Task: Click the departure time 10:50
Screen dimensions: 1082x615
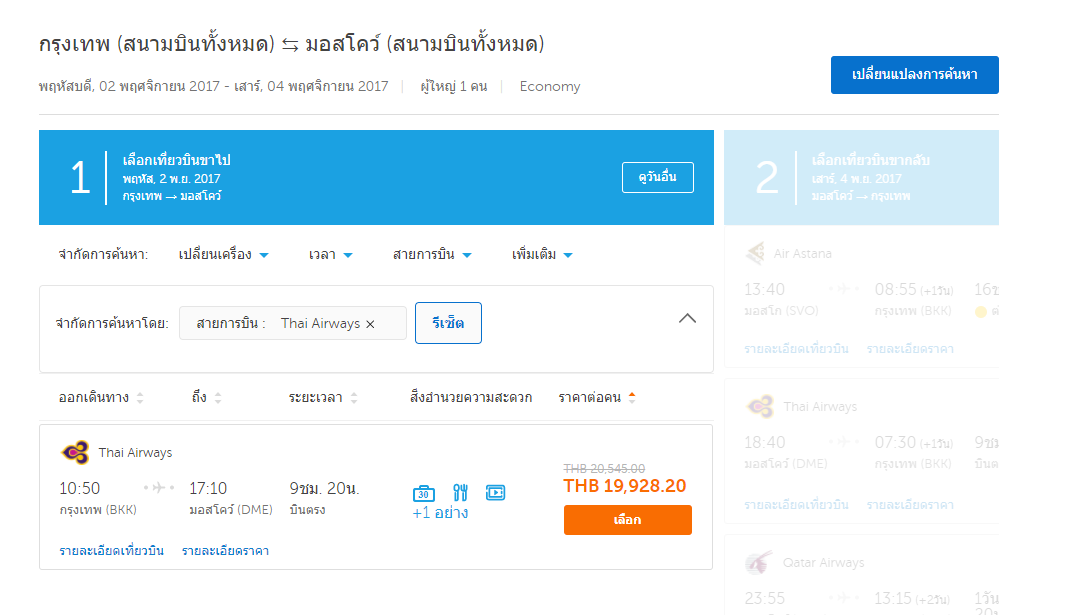Action: pyautogui.click(x=79, y=489)
